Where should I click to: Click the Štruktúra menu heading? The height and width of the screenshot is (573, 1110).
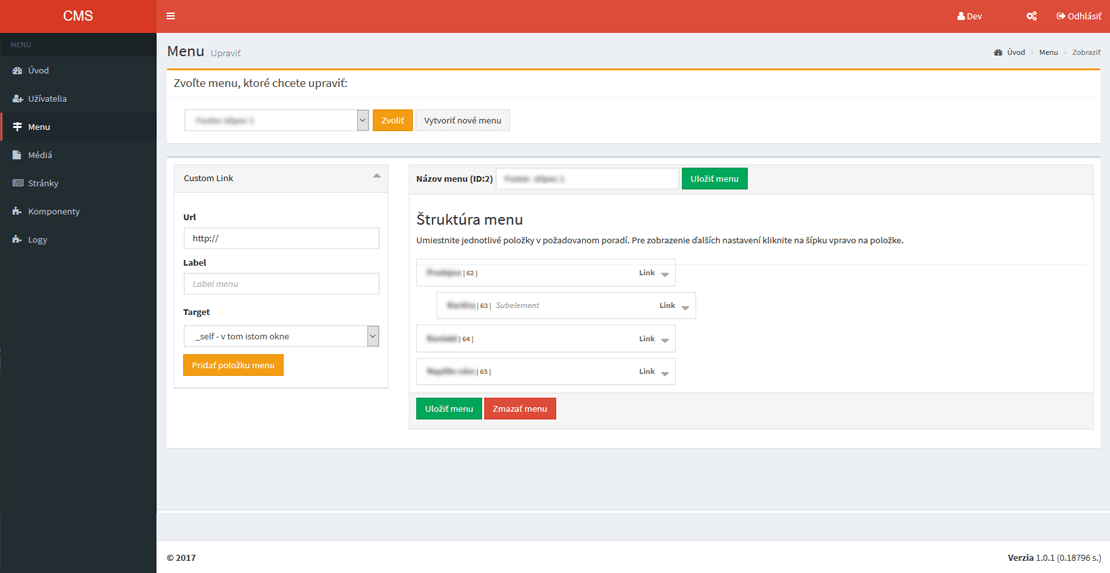469,220
